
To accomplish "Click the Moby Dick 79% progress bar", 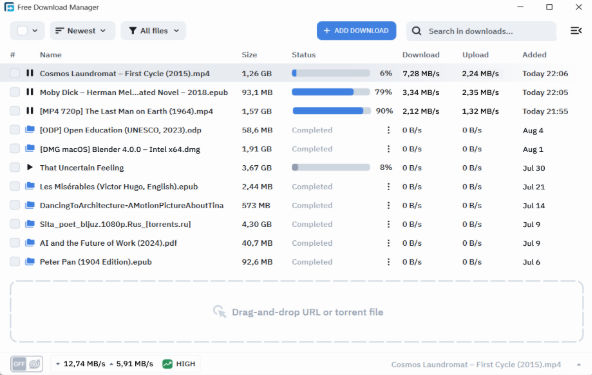I will 331,92.
